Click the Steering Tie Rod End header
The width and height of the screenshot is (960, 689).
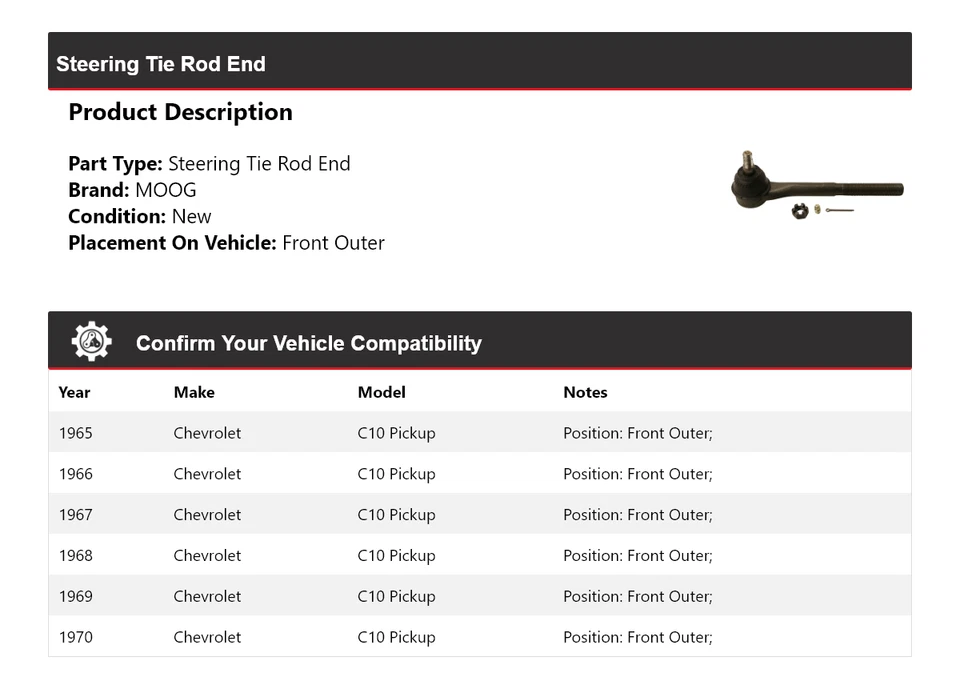click(x=161, y=64)
